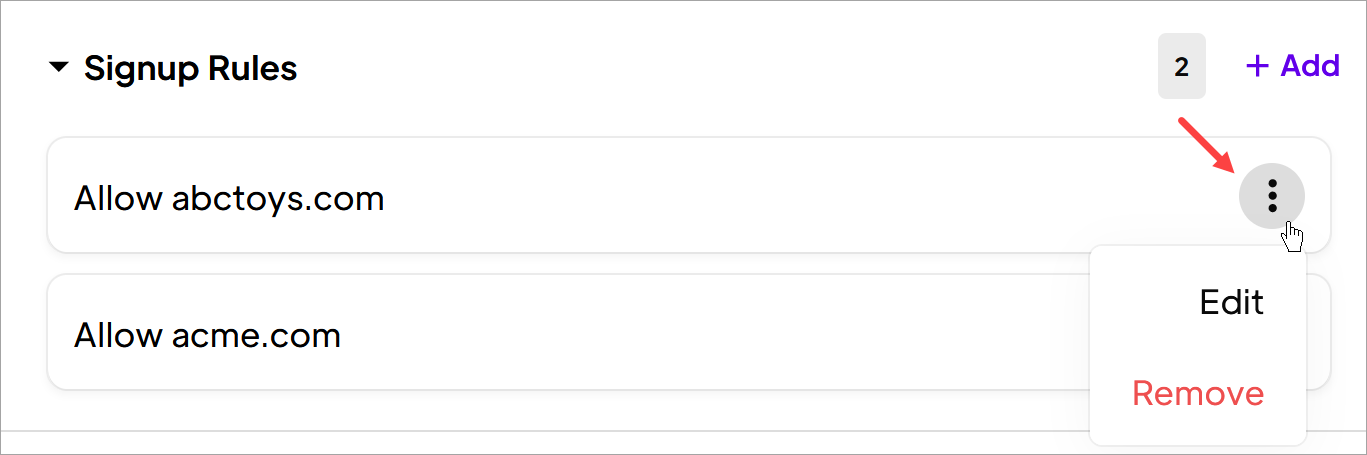
Task: Click the hand cursor under the three-dot button
Action: [1293, 238]
